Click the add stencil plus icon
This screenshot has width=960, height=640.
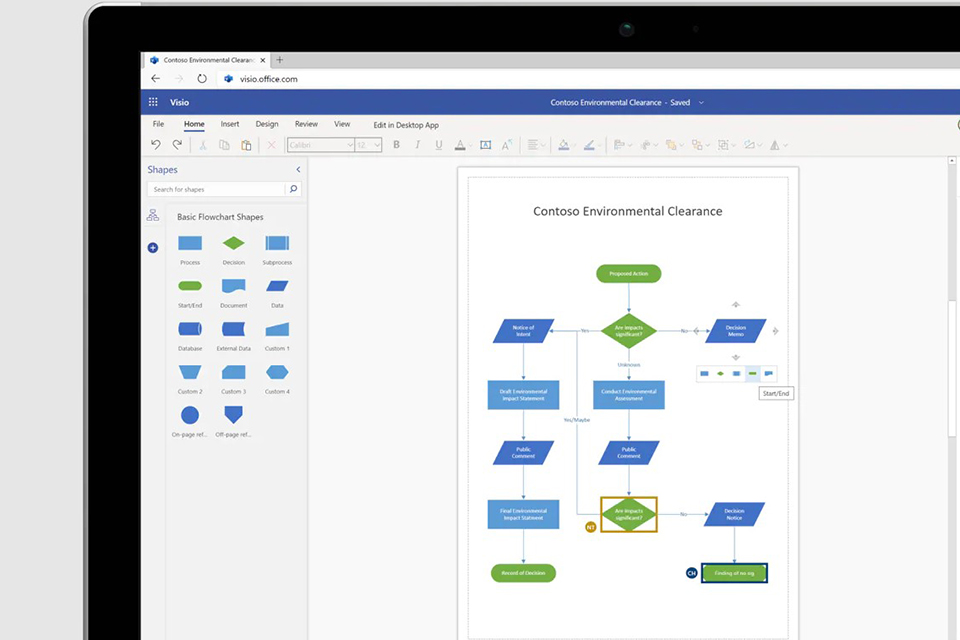tap(153, 247)
